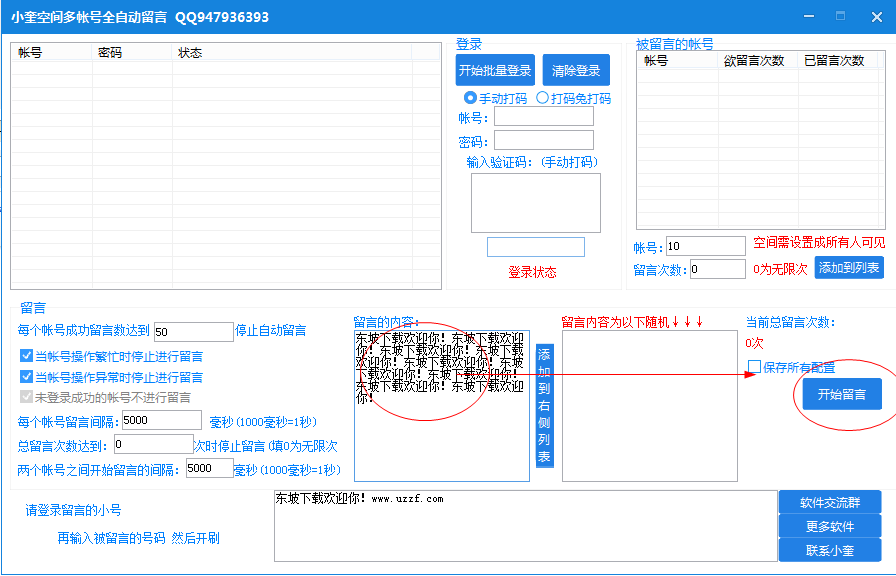Click the 开始留言 button
The width and height of the screenshot is (896, 576).
(842, 394)
